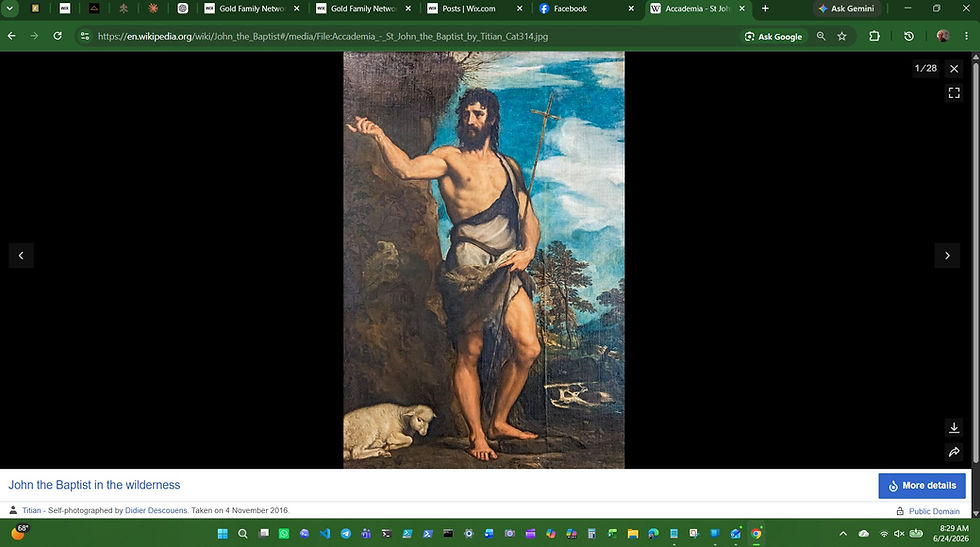The width and height of the screenshot is (980, 547).
Task: Open the weather widget showing 68°
Action: (x=19, y=533)
